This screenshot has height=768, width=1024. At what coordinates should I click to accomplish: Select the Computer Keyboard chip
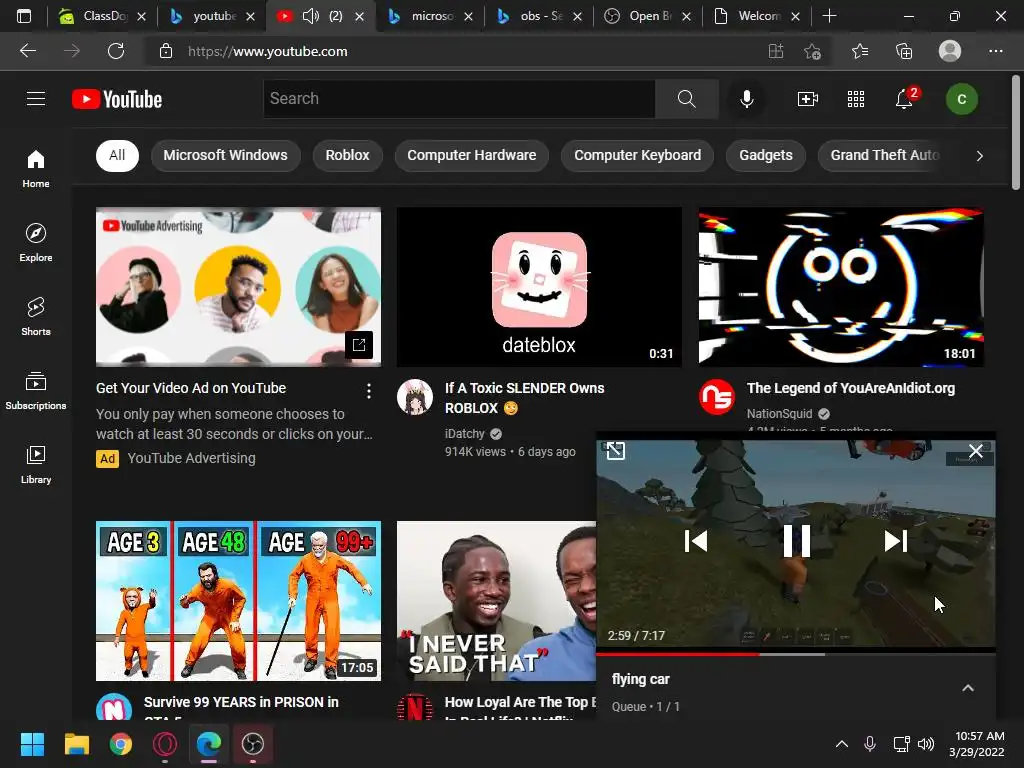click(x=637, y=155)
